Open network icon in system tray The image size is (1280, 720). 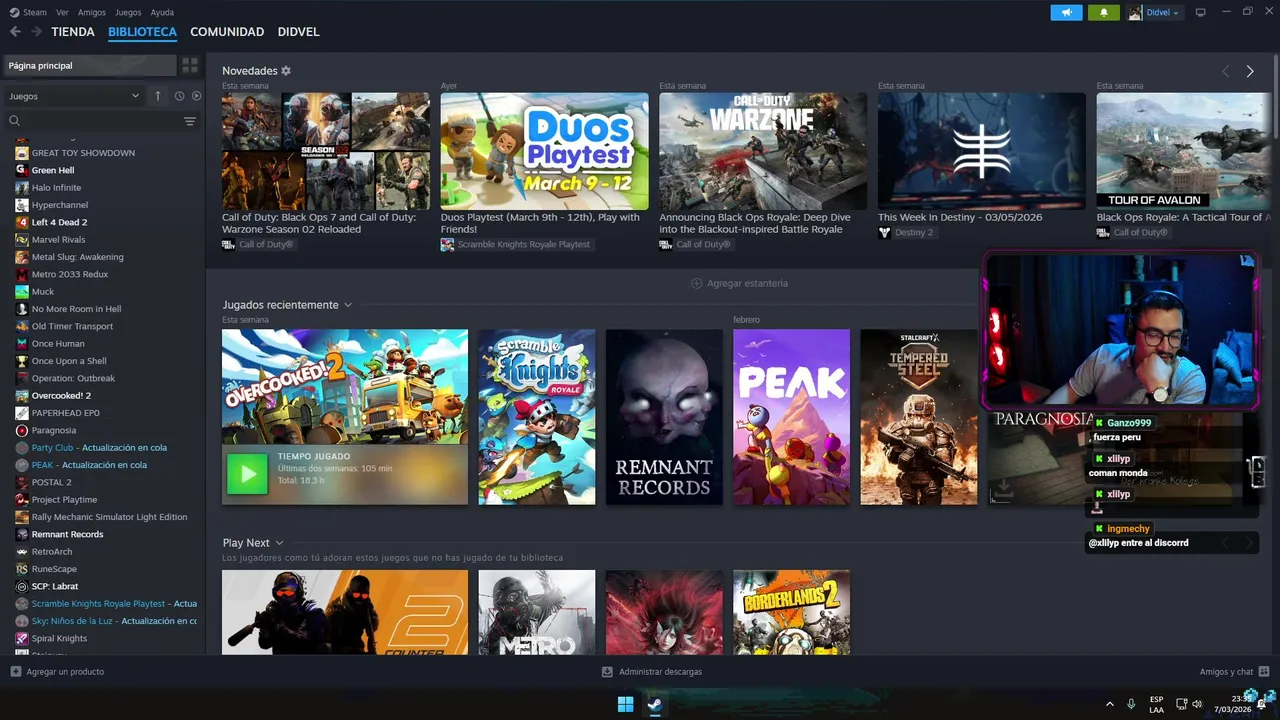pos(1181,704)
